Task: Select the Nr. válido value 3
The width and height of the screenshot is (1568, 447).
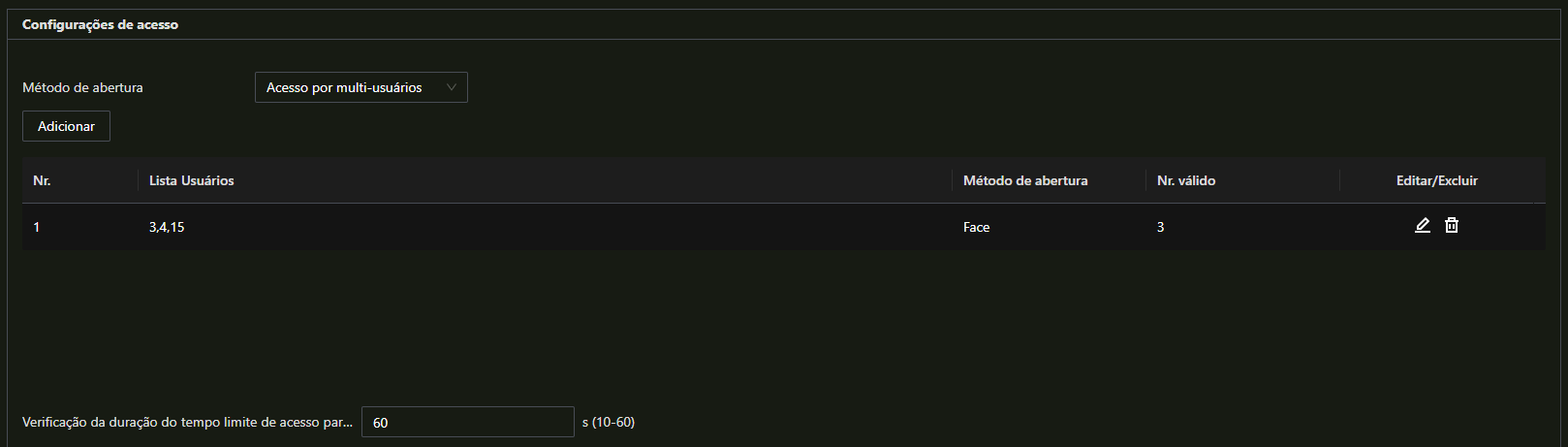Action: click(x=1161, y=227)
